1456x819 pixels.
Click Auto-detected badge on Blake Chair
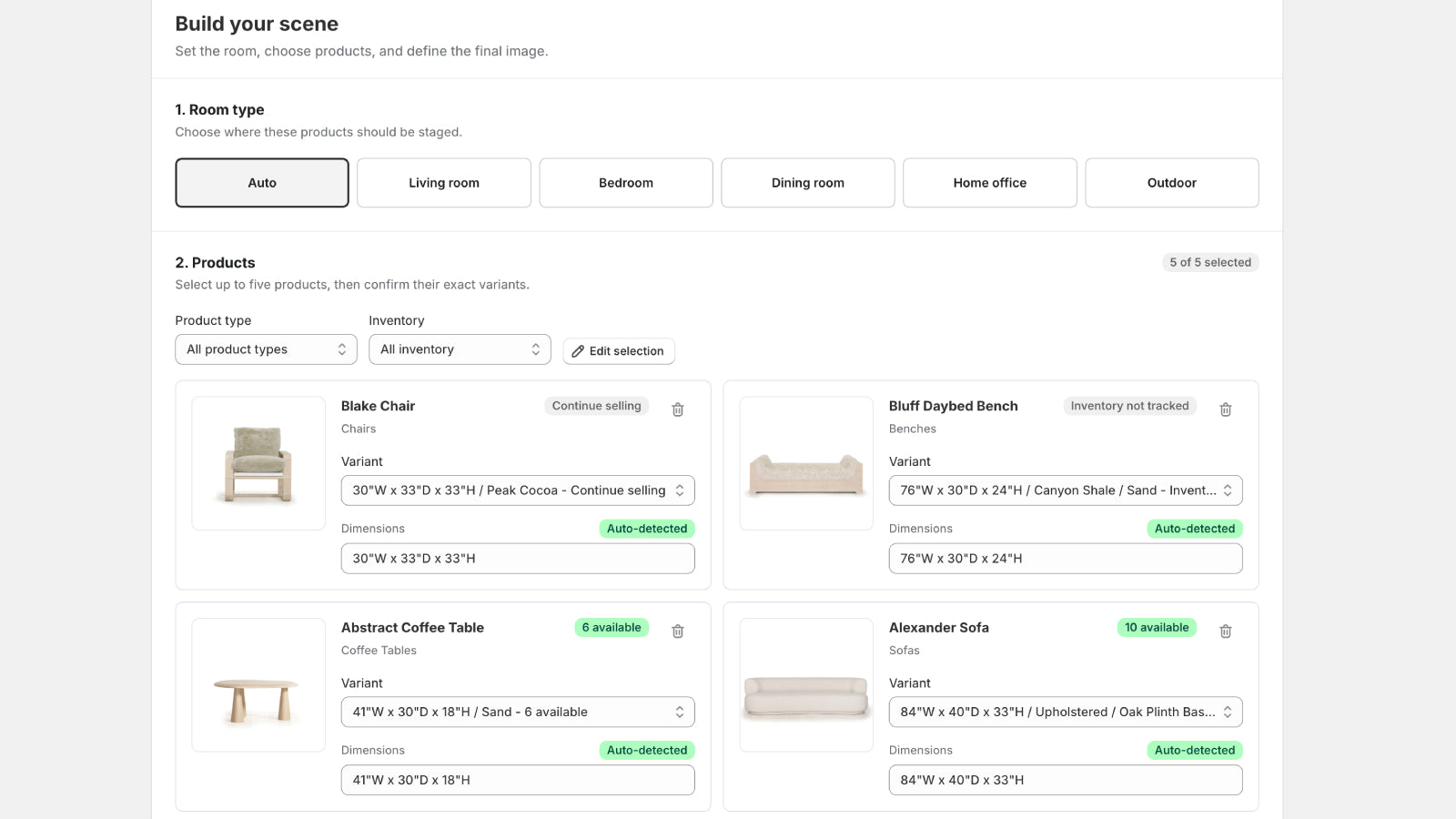click(x=647, y=529)
